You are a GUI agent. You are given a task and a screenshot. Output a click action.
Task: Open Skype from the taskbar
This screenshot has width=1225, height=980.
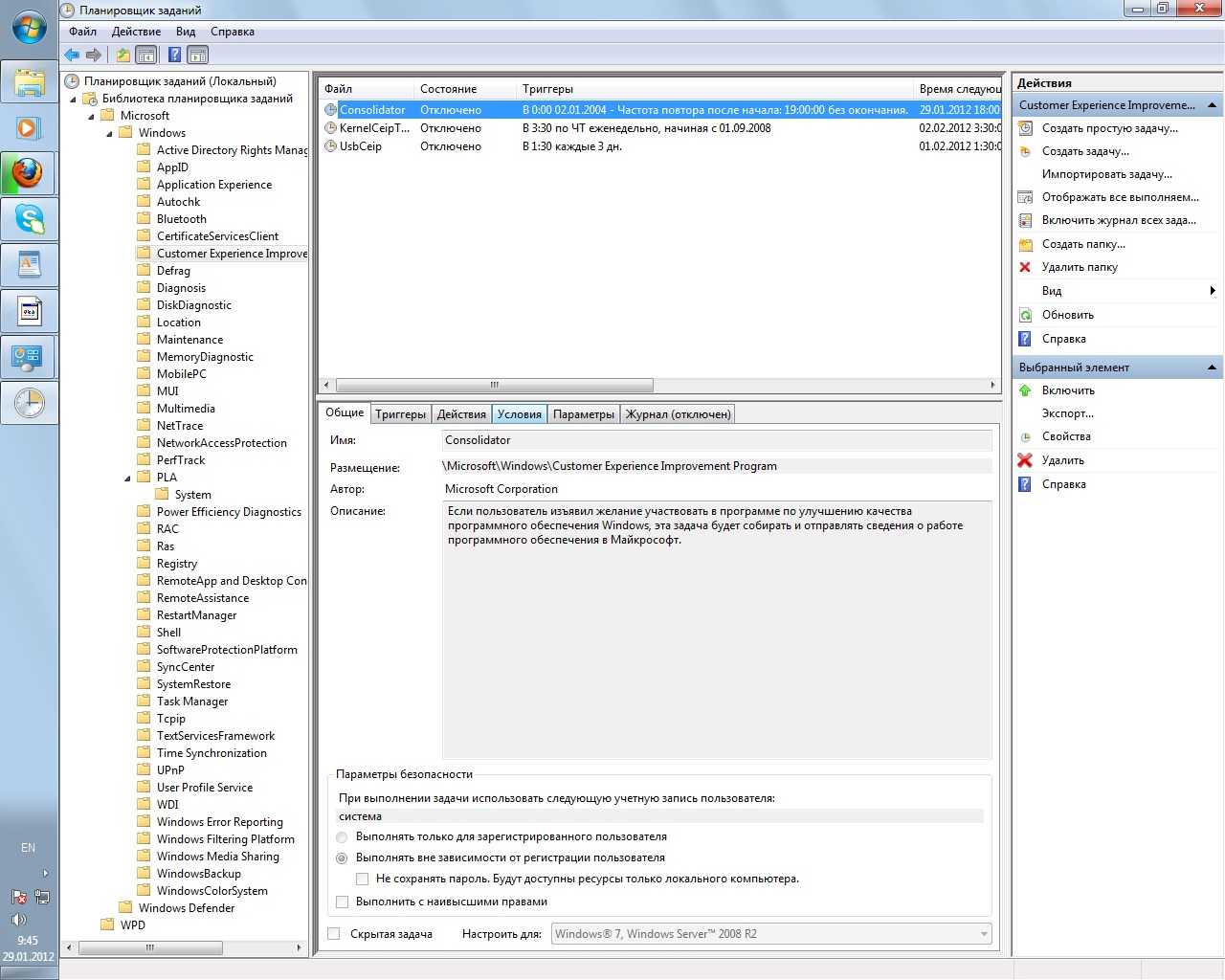pyautogui.click(x=29, y=219)
